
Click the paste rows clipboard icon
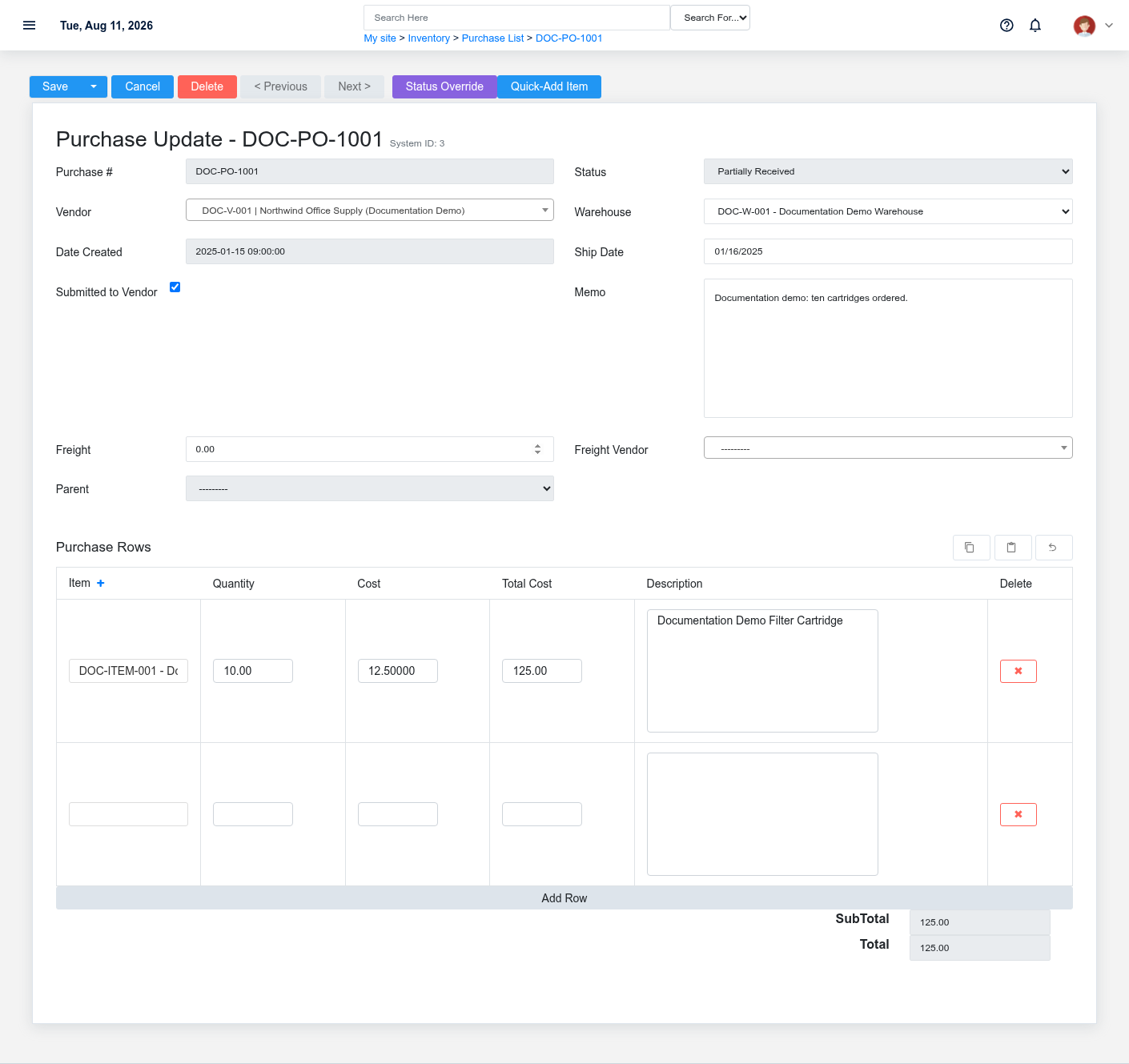coord(1013,548)
